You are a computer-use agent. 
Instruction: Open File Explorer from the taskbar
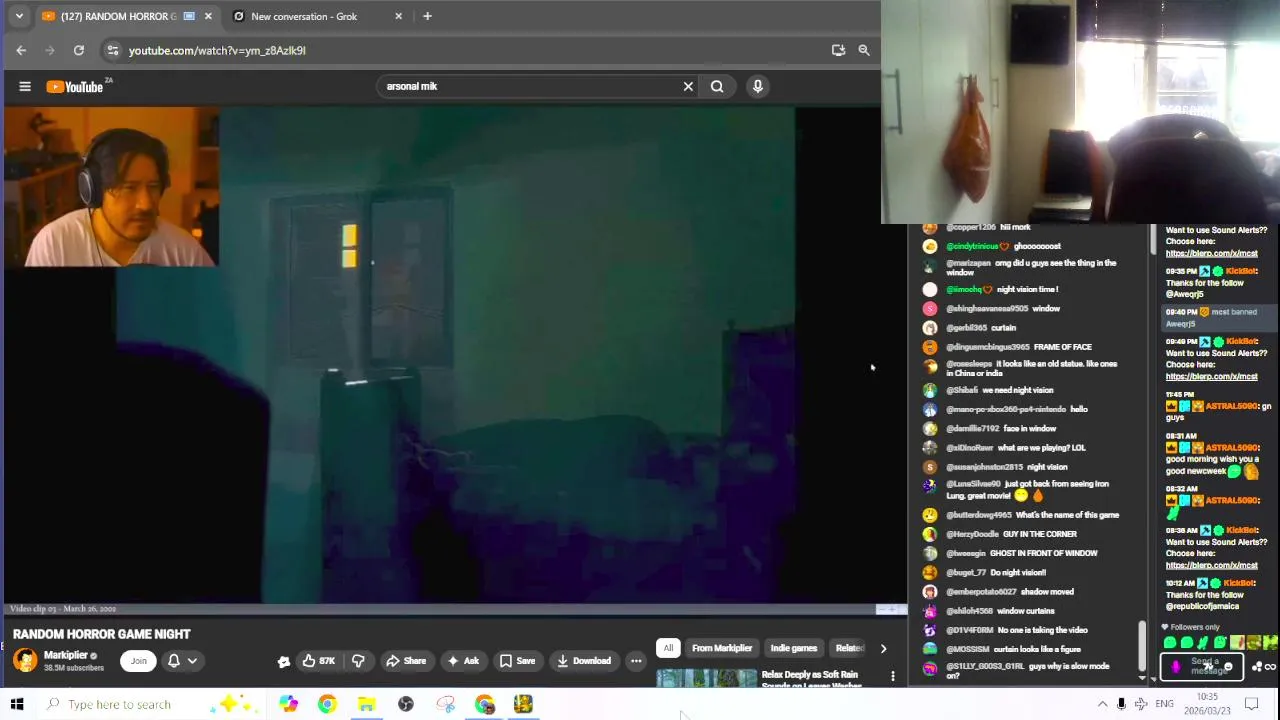[366, 704]
